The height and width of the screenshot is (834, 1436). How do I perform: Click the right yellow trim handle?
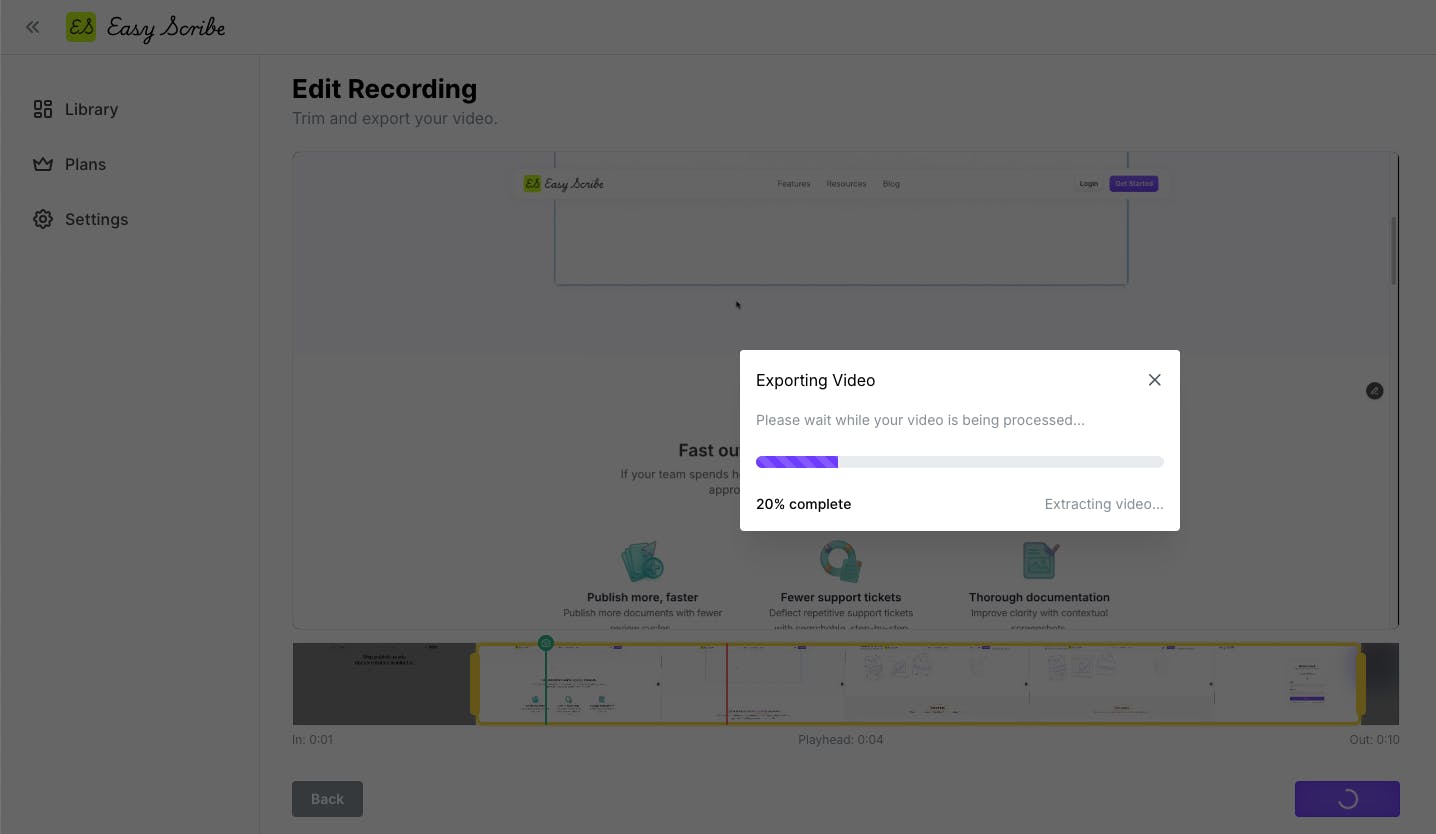point(1361,684)
